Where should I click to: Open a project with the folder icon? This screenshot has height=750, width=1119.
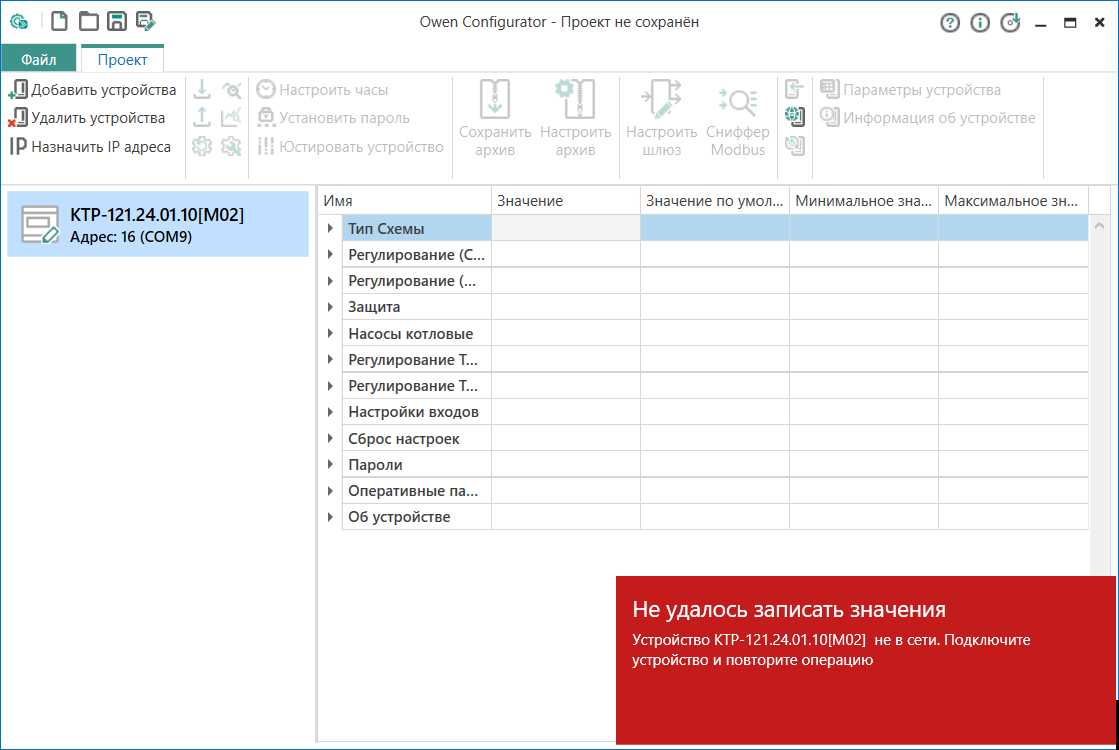[88, 21]
